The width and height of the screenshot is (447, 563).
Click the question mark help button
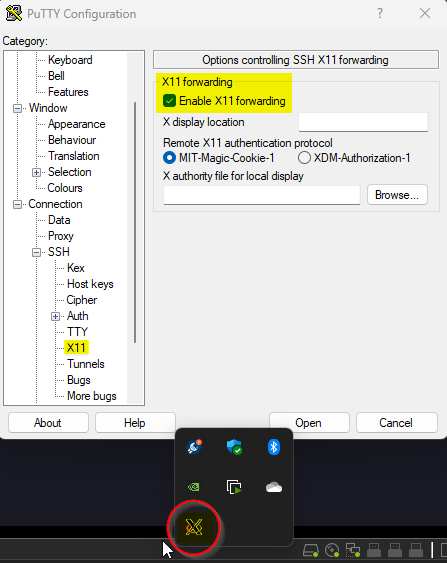coord(380,13)
